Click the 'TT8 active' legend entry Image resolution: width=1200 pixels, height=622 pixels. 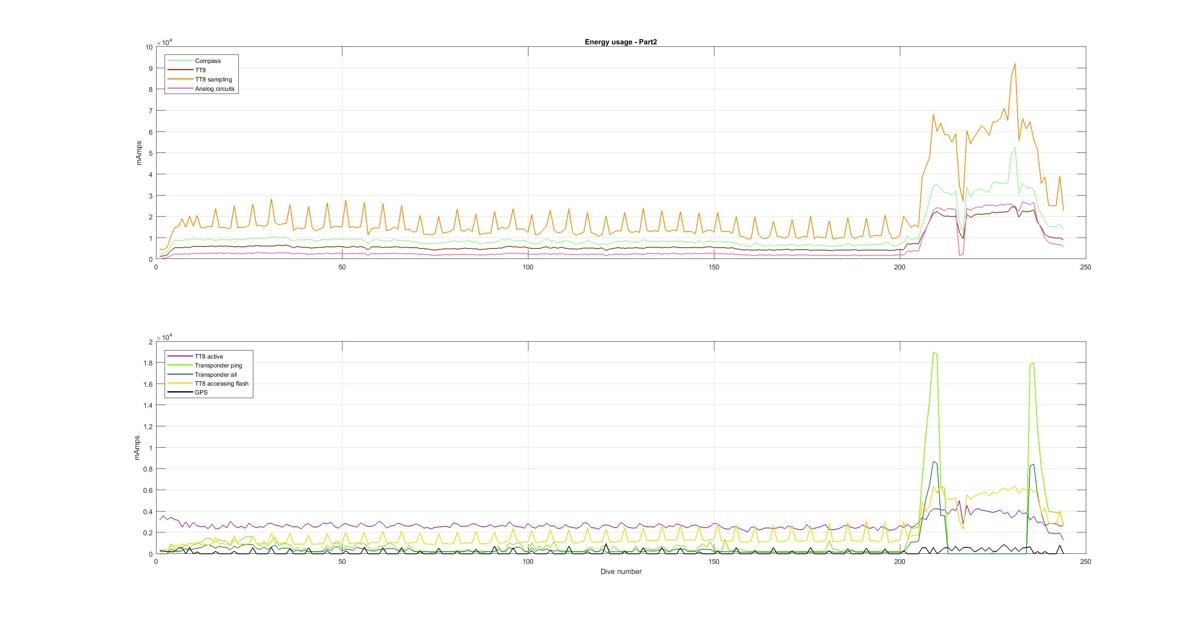[x=196, y=356]
